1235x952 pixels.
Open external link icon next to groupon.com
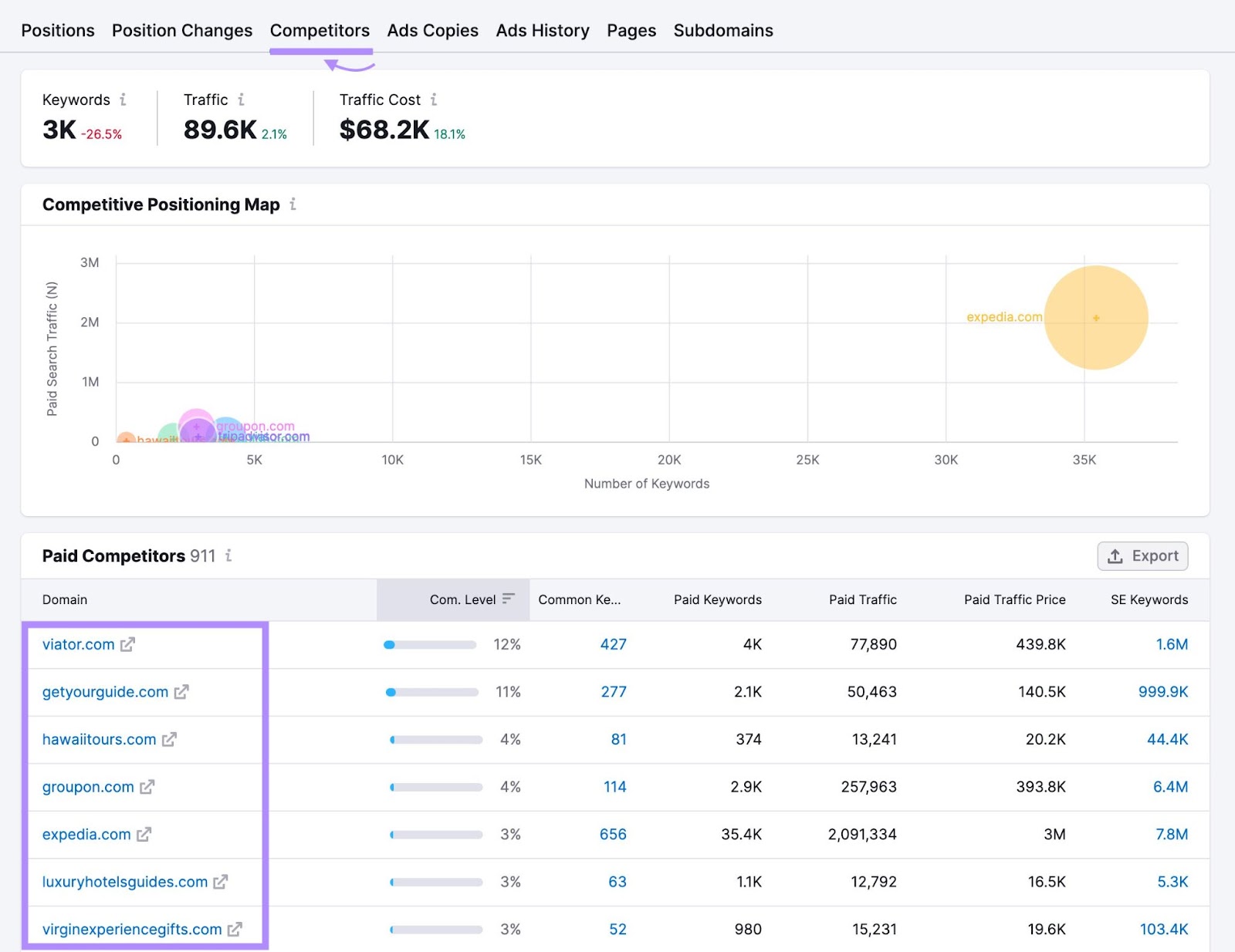point(147,787)
